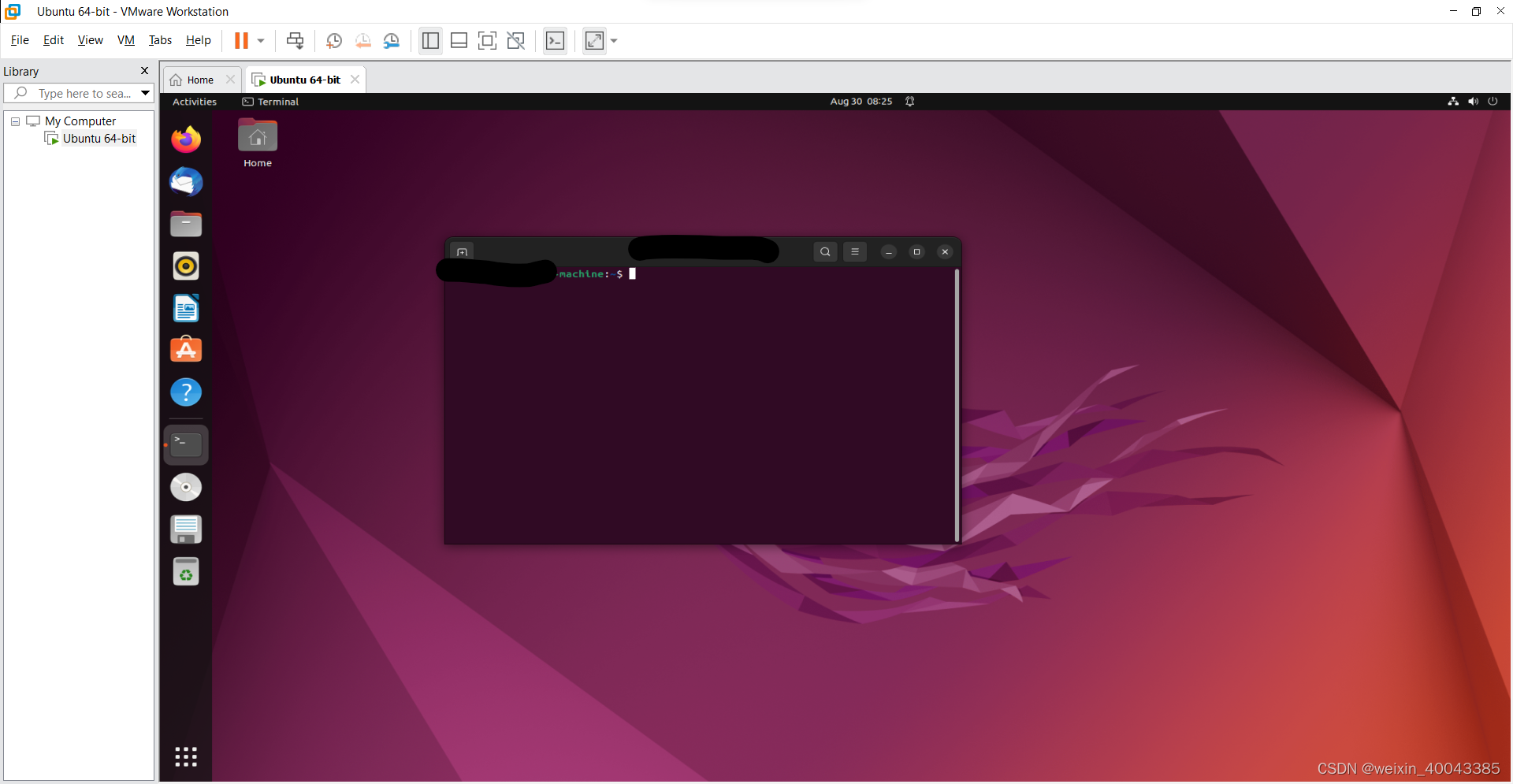Take a snapshot of the virtual machine
1513x784 pixels.
point(333,40)
